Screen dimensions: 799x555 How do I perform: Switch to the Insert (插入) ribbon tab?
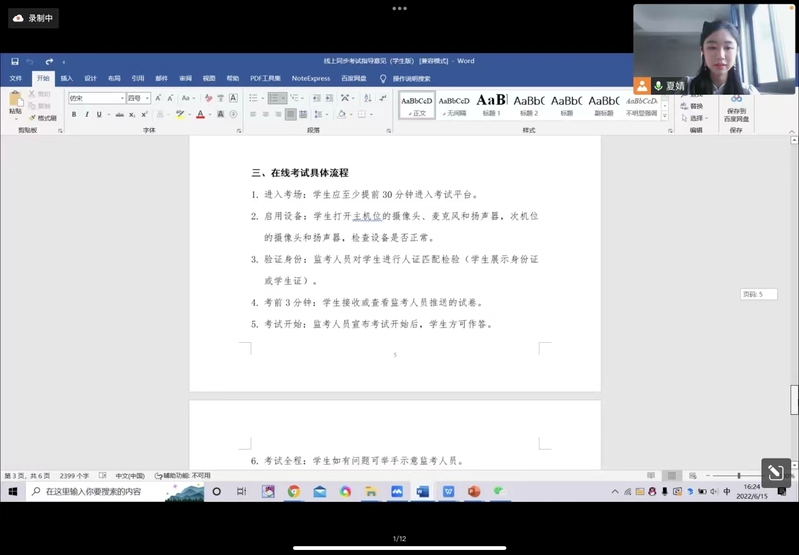click(x=67, y=78)
